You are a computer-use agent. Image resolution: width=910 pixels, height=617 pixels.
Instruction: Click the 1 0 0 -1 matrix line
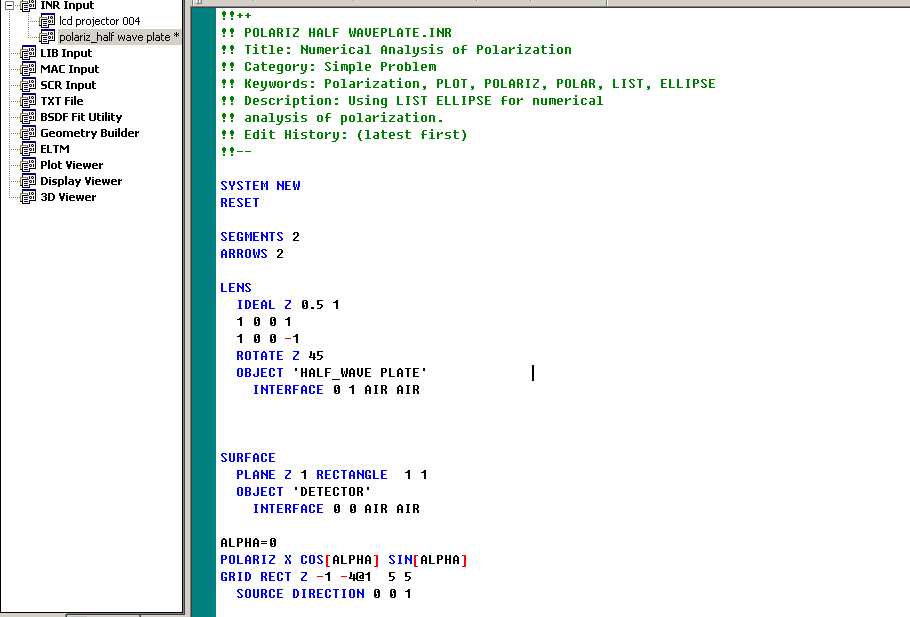268,338
